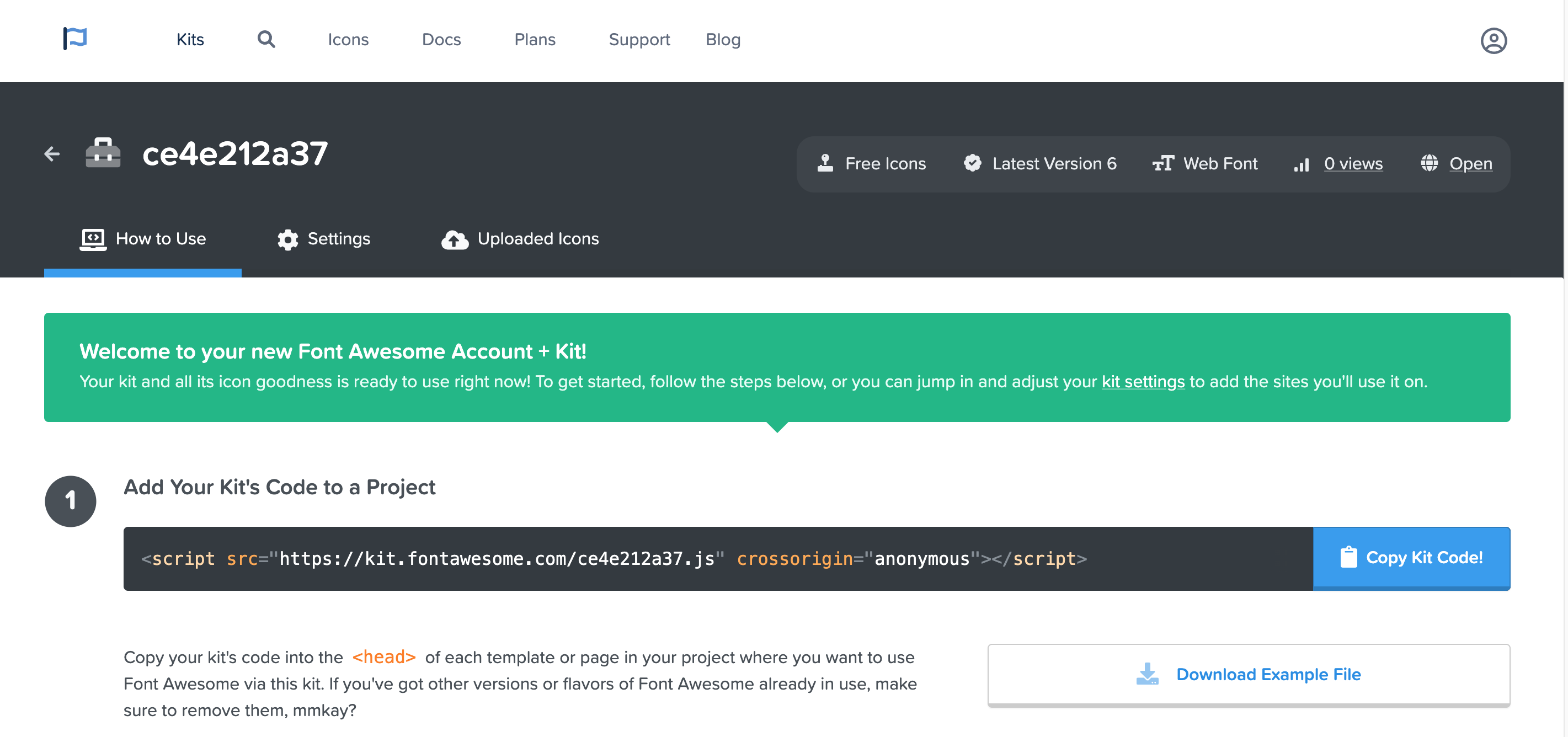Open Kits in the top navigation
This screenshot has height=737, width=1568.
[190, 40]
